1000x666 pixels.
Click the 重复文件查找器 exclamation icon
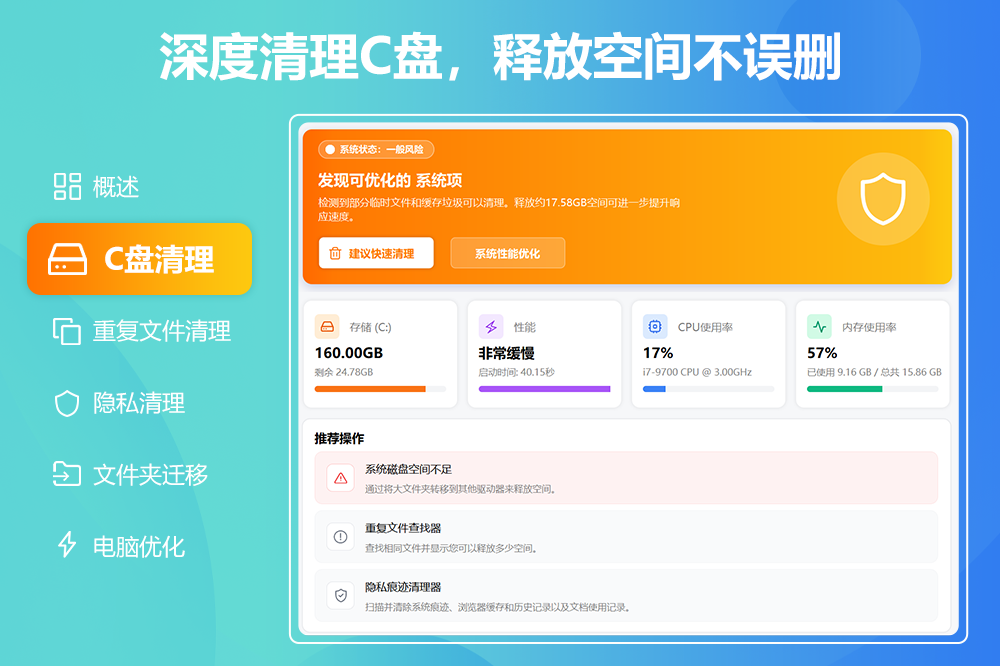(341, 537)
